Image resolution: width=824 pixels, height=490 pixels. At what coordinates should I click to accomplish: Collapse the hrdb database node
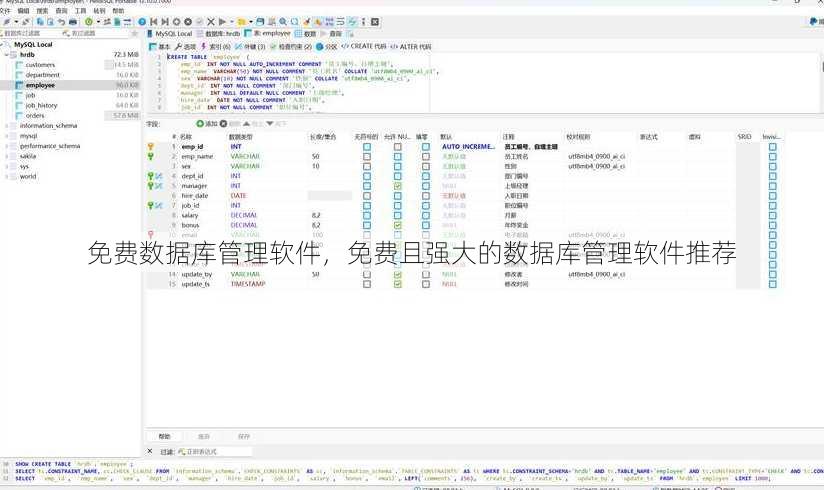click(x=7, y=55)
